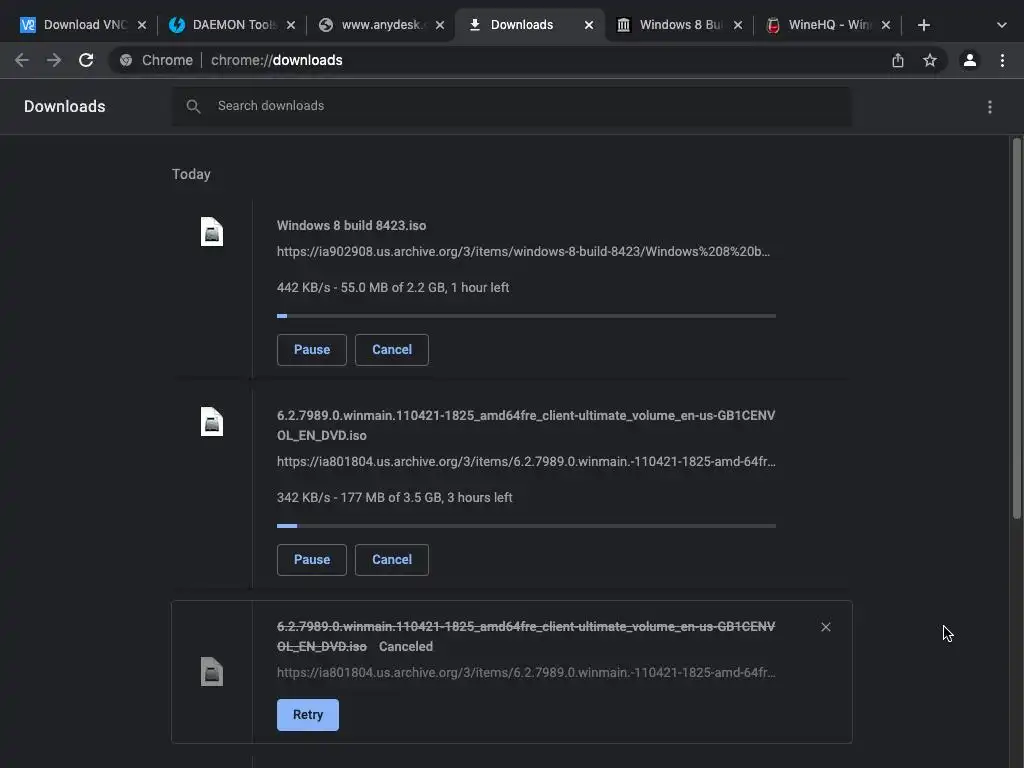Retry the canceled 6.2.7989 download
Screen dimensions: 1024x768
[x=308, y=714]
